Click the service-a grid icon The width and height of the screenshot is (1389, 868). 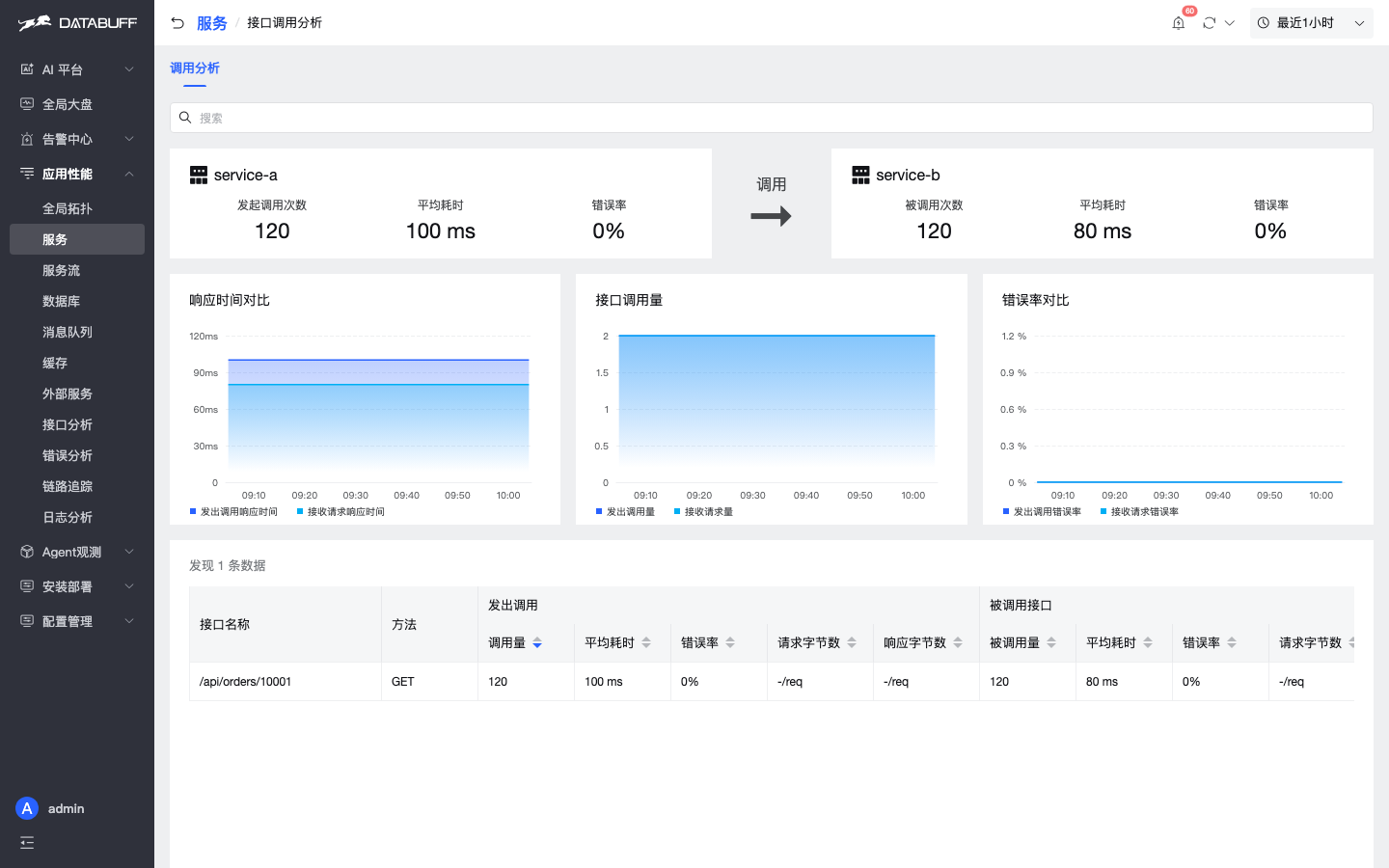[x=199, y=175]
